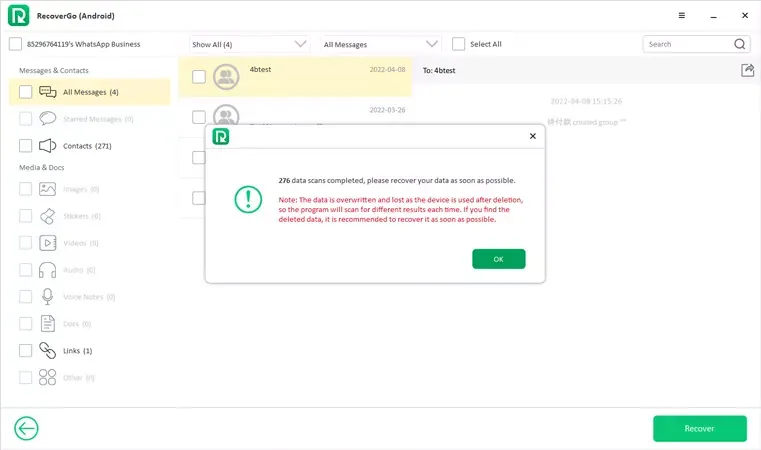The height and width of the screenshot is (450, 761).
Task: Minimize the RecoverGo window
Action: (x=713, y=16)
